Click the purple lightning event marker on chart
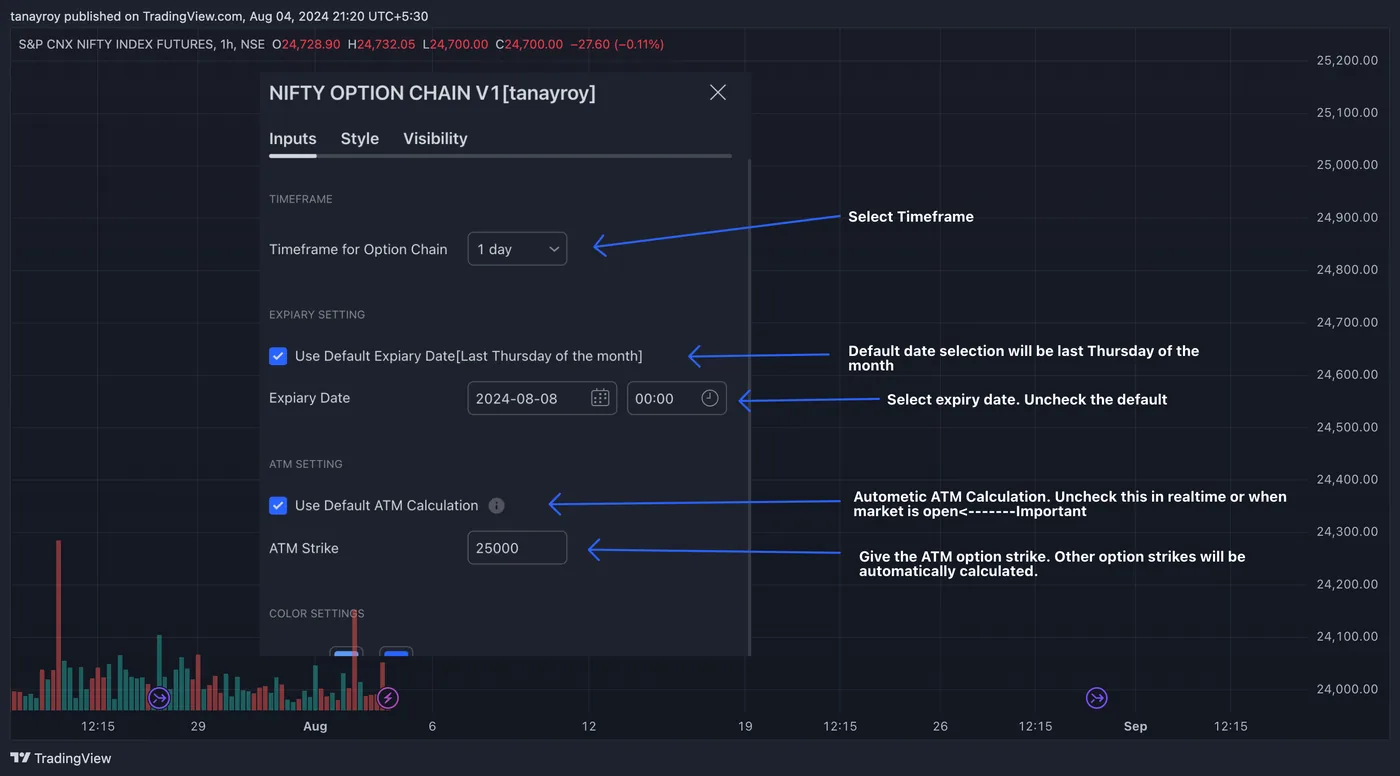1400x776 pixels. (x=388, y=698)
